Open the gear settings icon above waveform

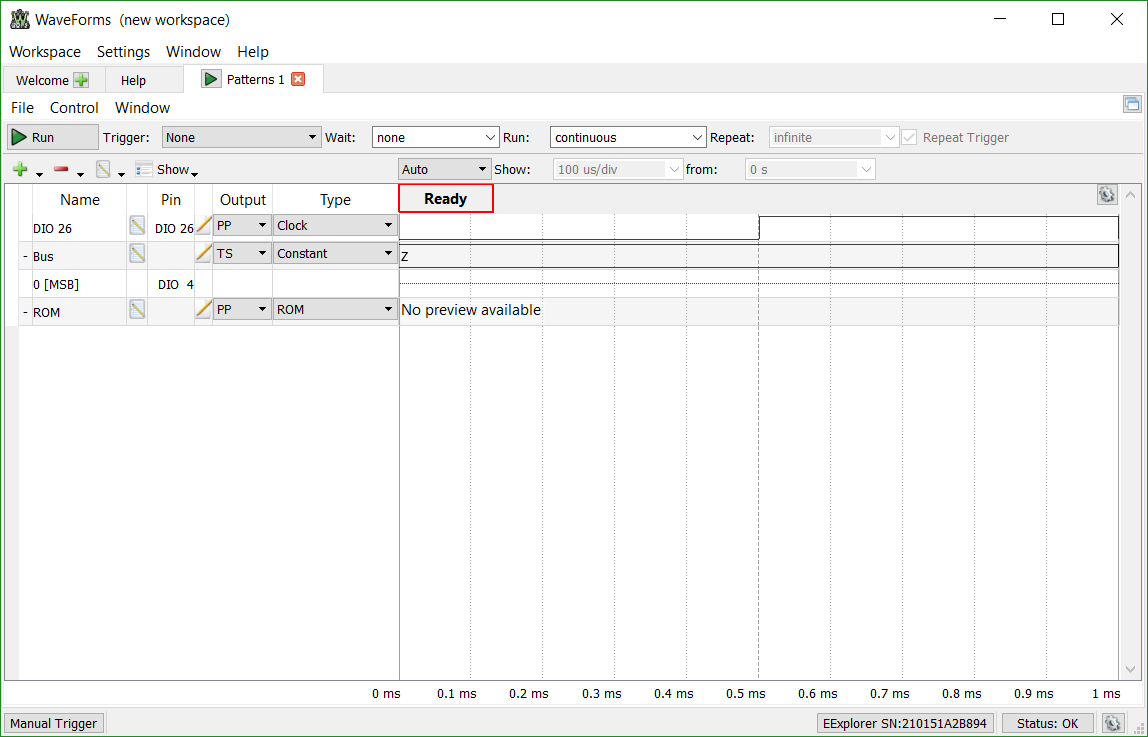point(1106,194)
